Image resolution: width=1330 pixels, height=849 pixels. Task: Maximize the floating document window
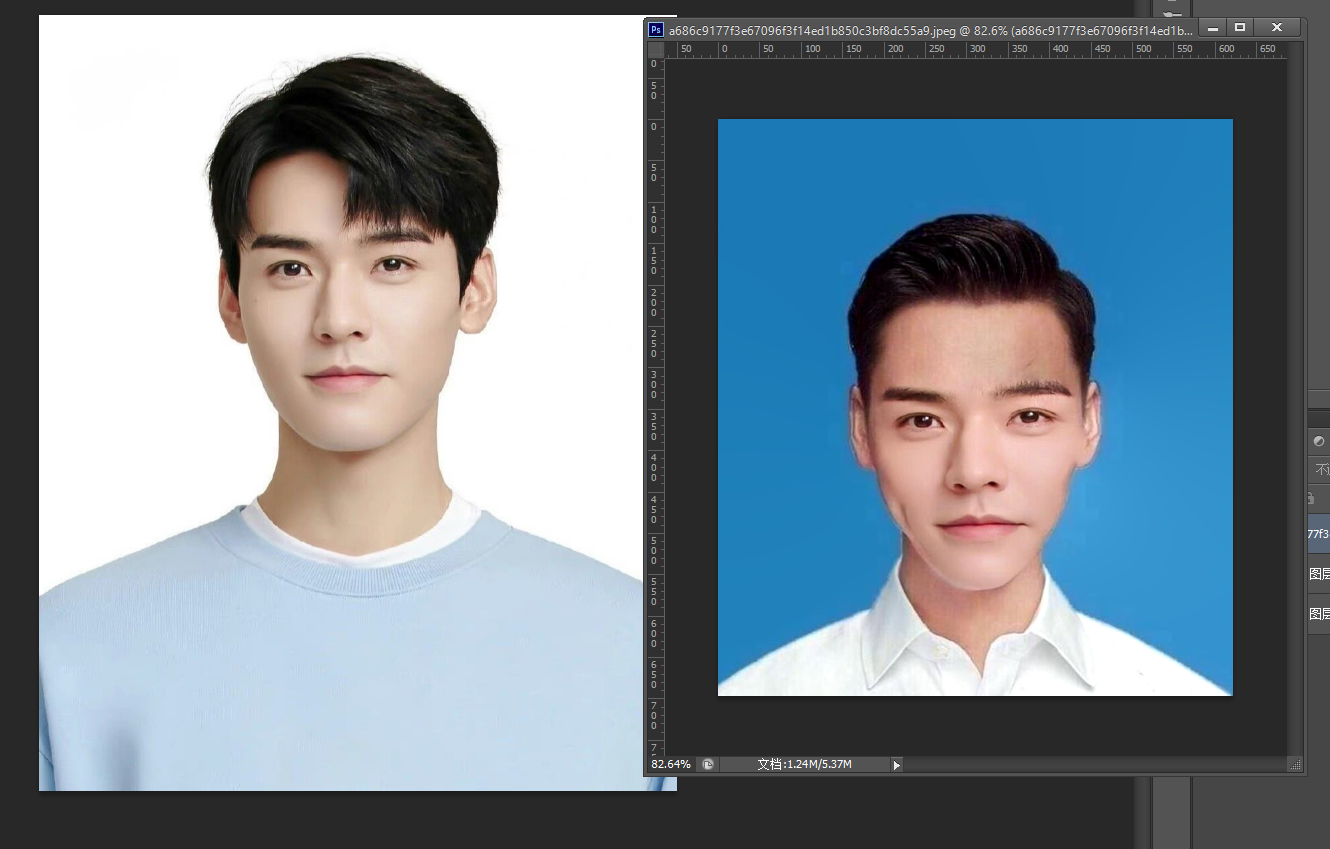(x=1240, y=27)
